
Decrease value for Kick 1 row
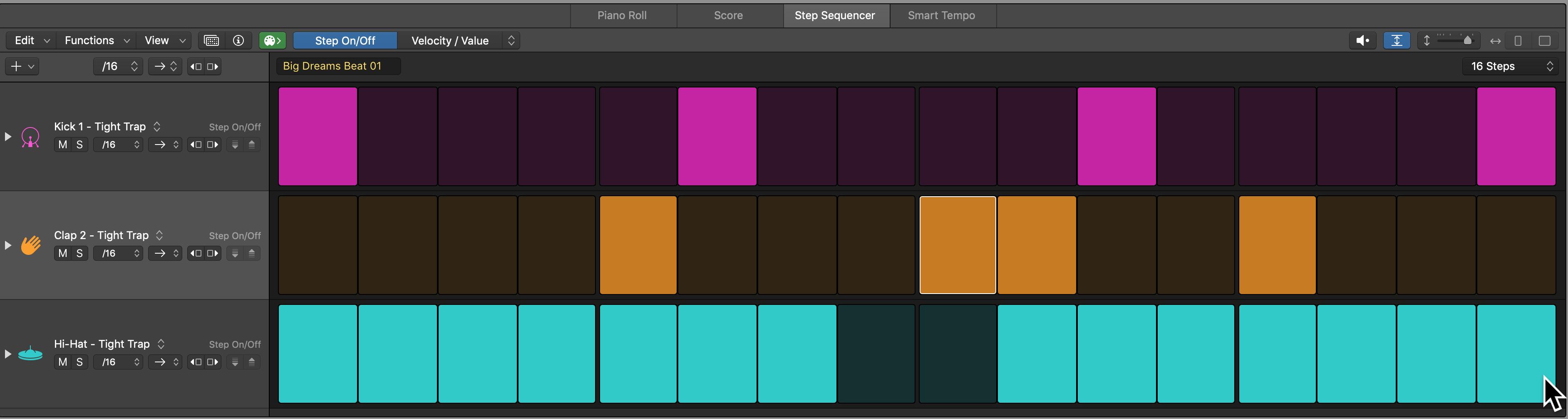(x=235, y=145)
